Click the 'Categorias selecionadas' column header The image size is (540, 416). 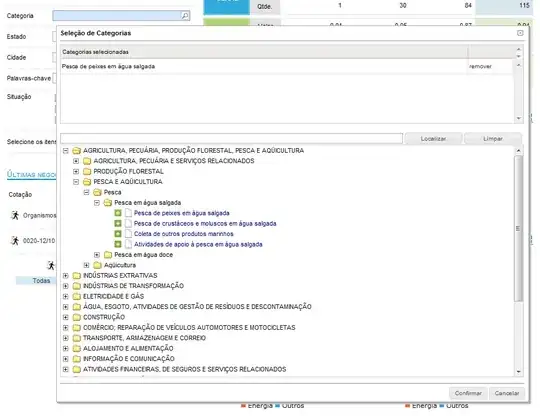click(x=264, y=52)
